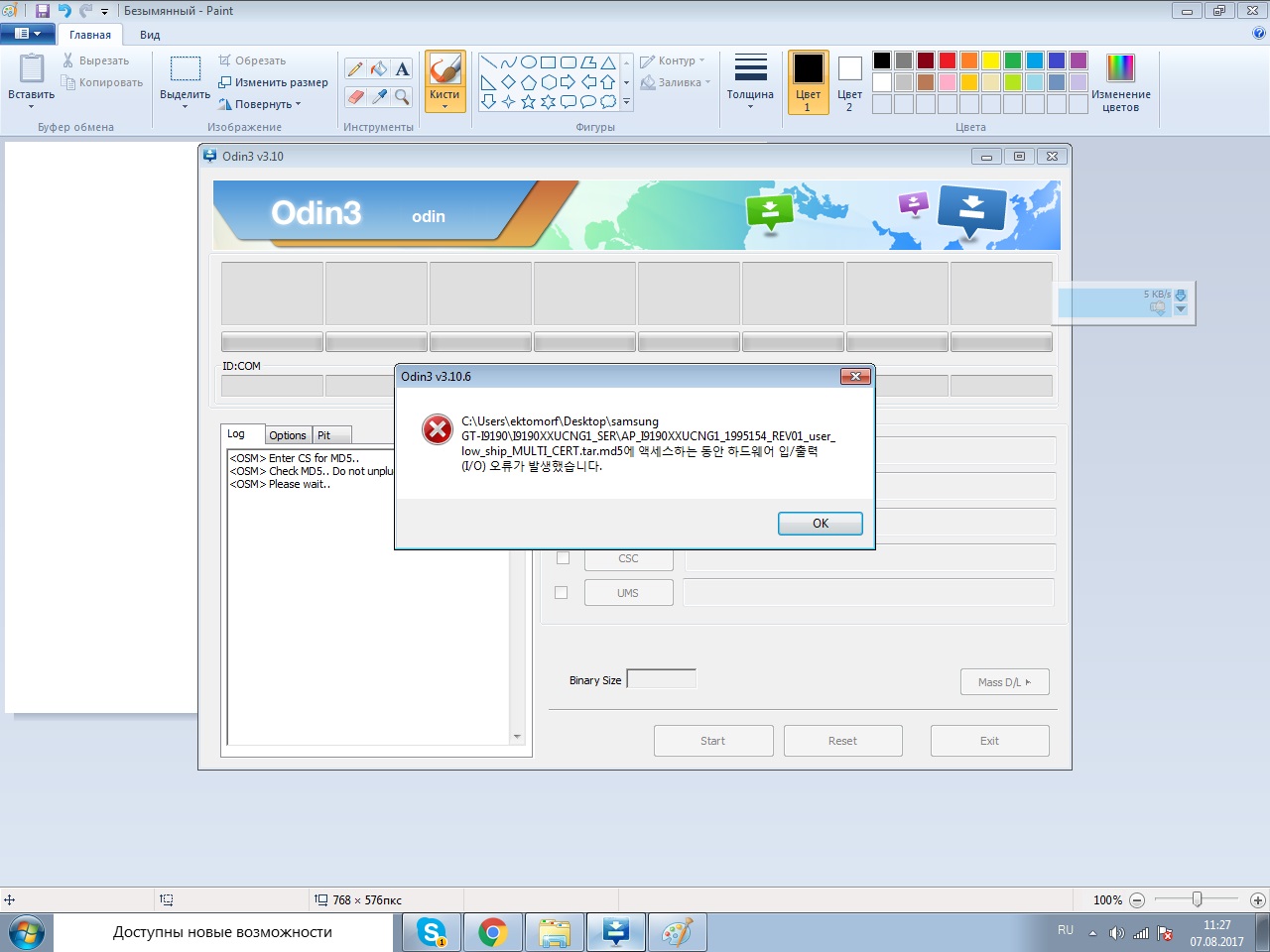Click the Resize image button
Image resolution: width=1270 pixels, height=952 pixels.
pos(274,82)
